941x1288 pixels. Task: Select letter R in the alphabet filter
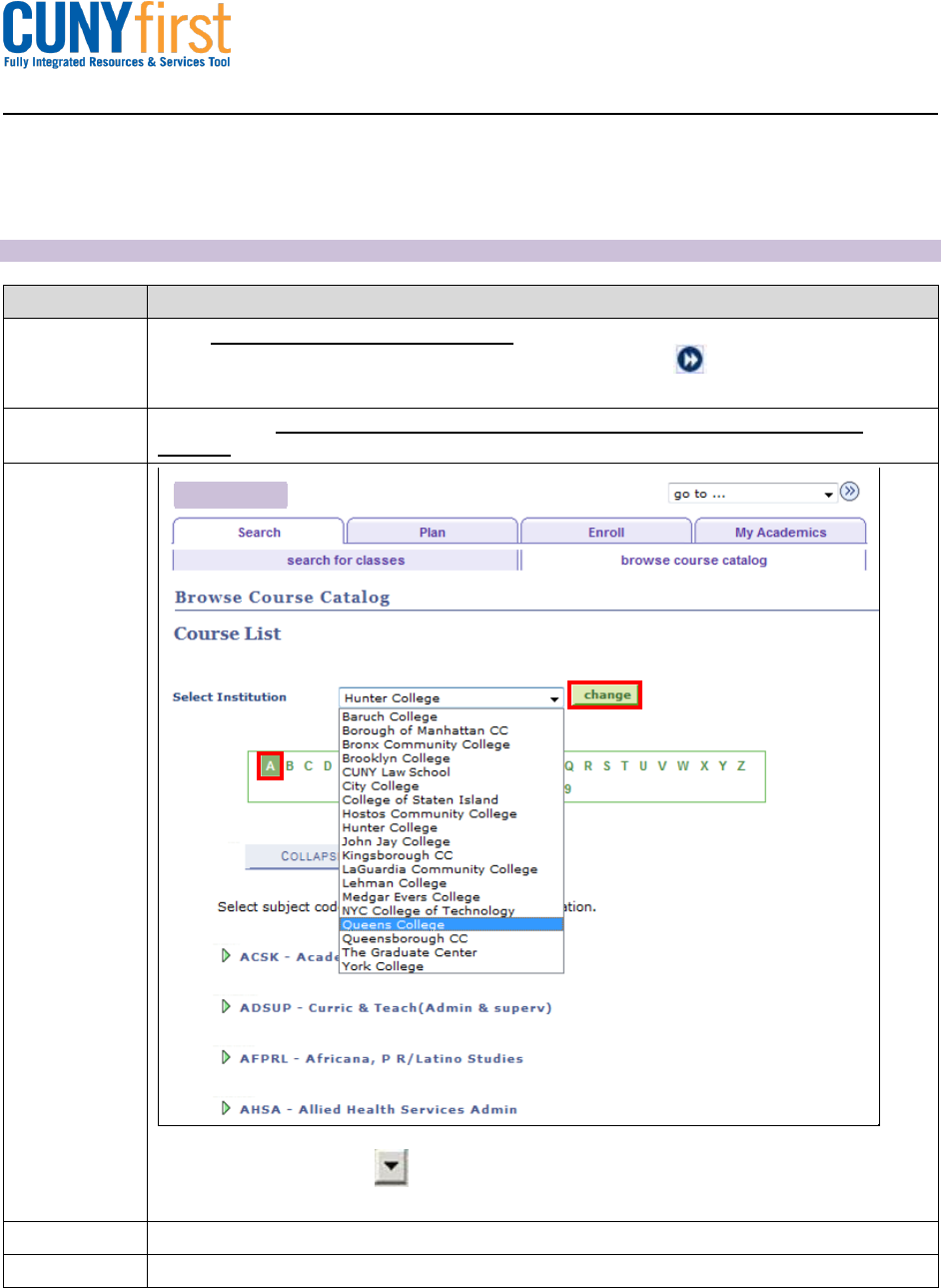click(x=588, y=766)
